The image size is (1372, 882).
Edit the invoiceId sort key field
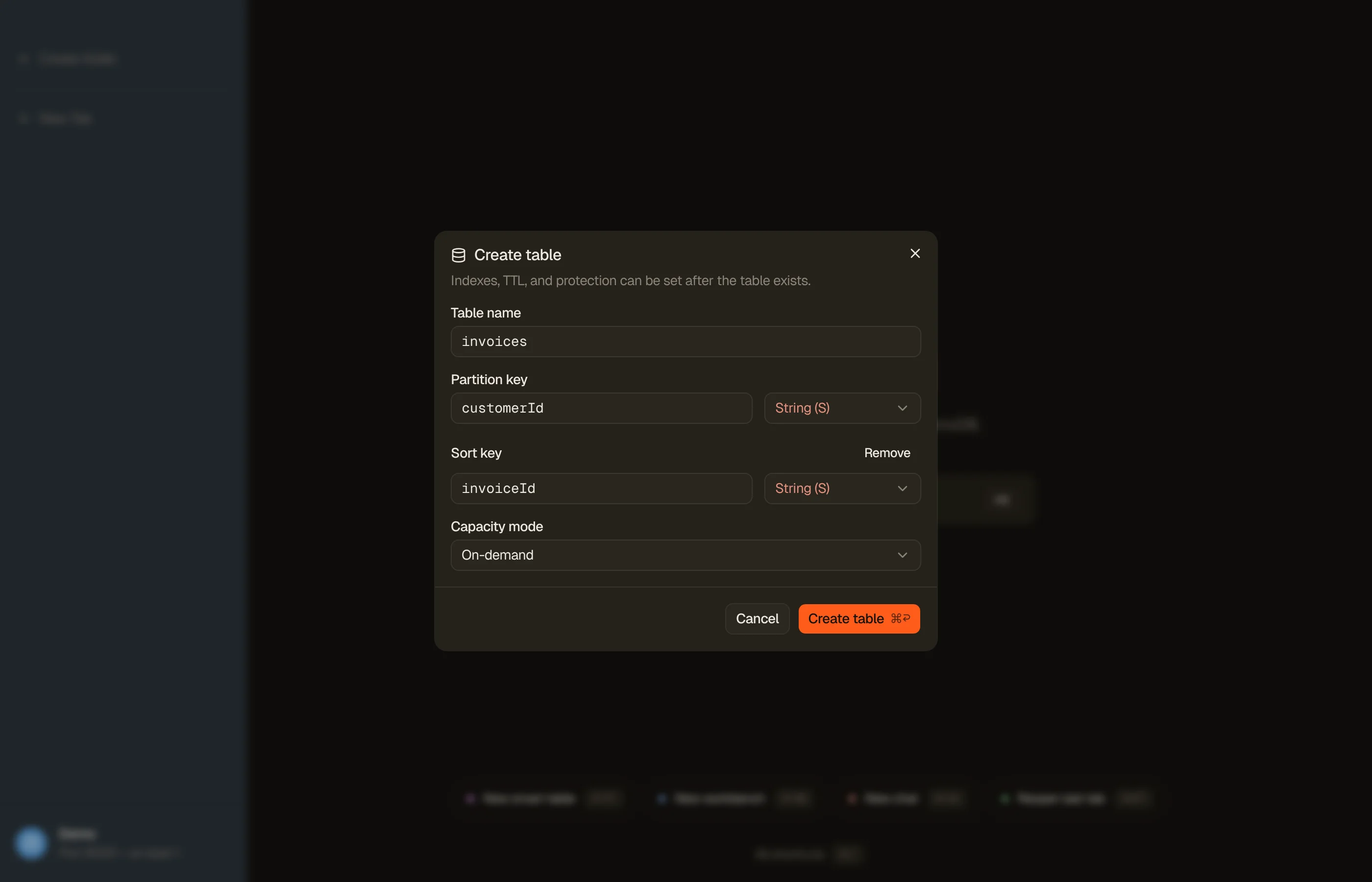point(601,488)
